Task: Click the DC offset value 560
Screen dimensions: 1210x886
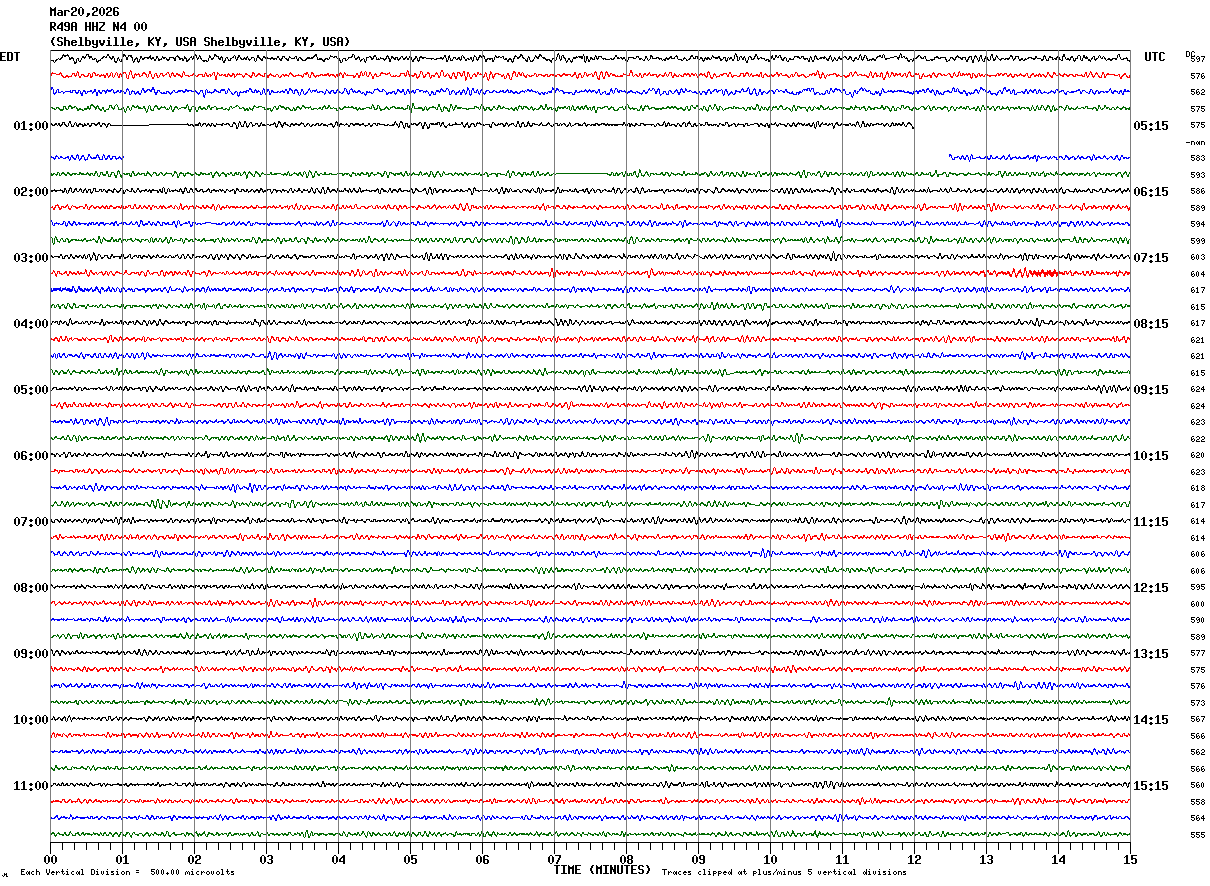Action: pos(1197,786)
